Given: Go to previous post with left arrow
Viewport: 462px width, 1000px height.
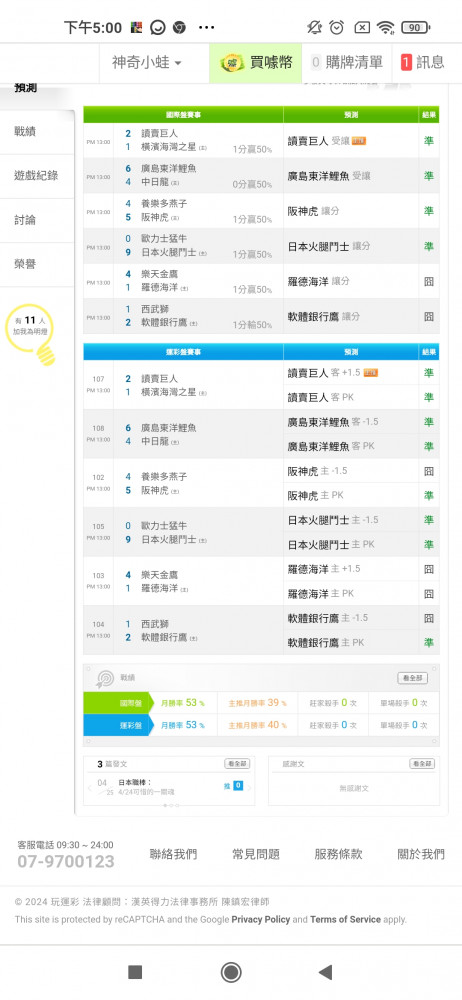Looking at the screenshot, I should 89,788.
